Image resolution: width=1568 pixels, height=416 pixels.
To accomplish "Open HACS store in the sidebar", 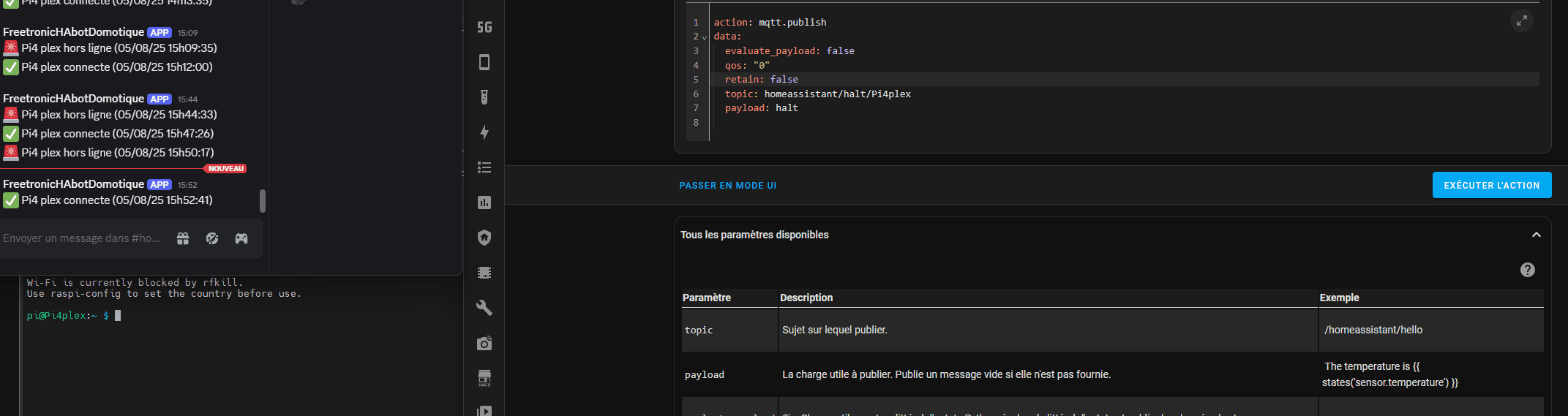I will click(484, 378).
